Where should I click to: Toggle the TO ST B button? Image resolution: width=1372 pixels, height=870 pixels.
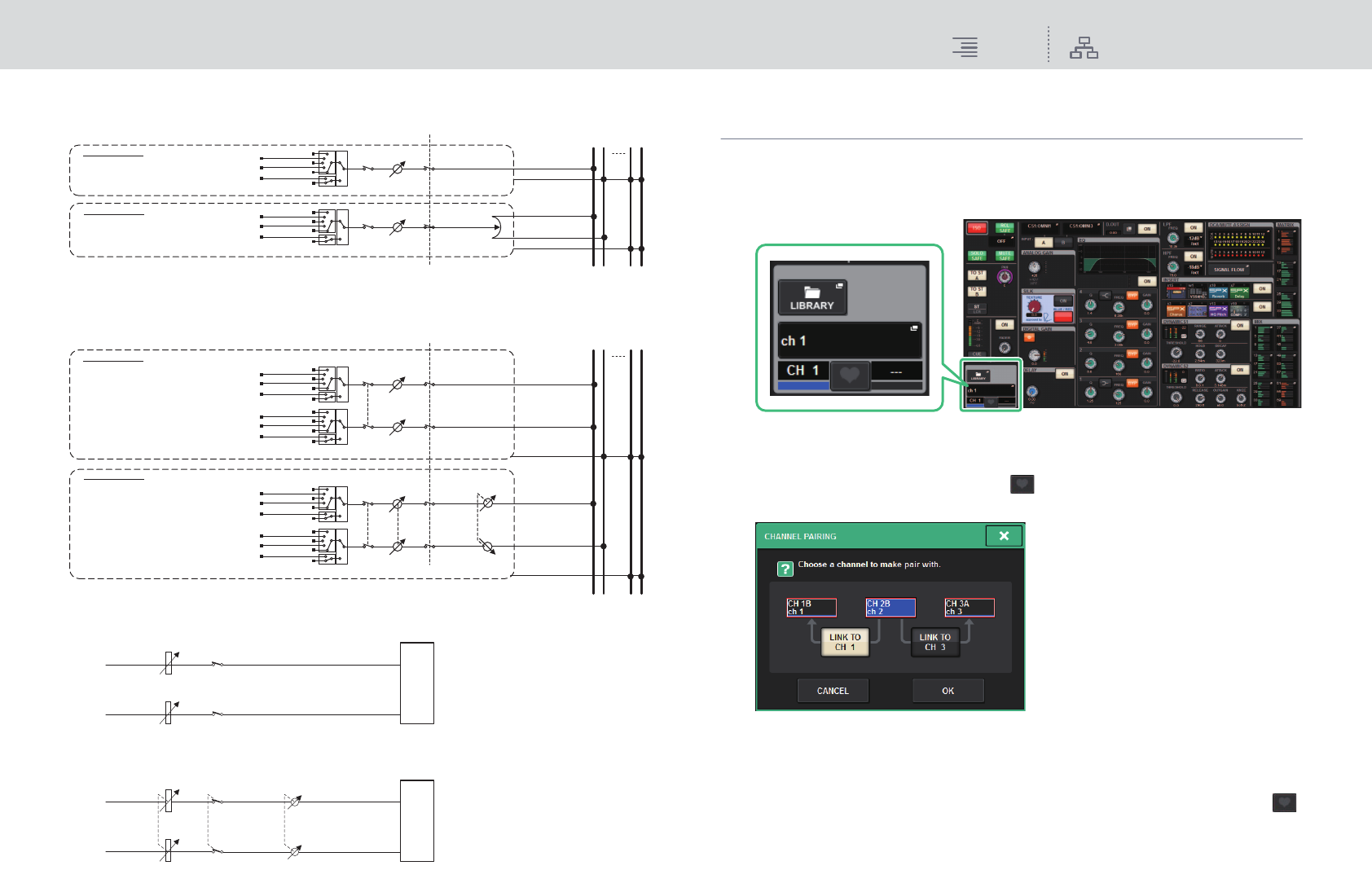(x=977, y=292)
